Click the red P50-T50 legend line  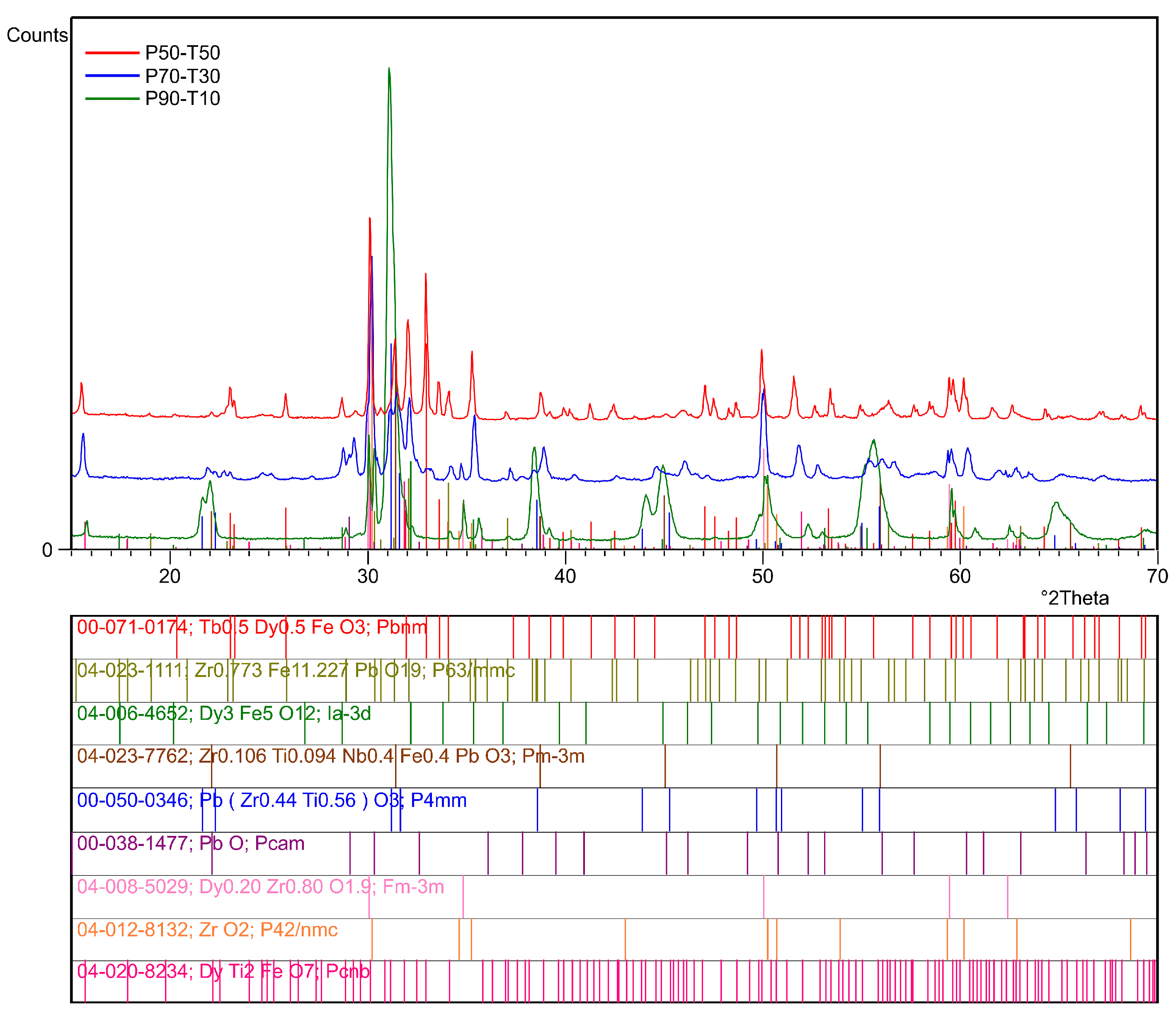click(112, 53)
